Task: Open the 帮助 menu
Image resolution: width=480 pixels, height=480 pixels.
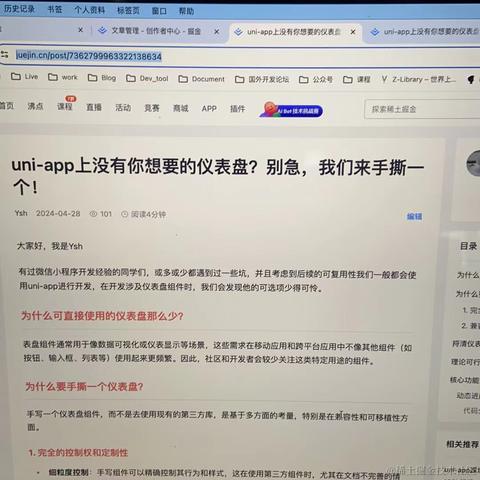Action: (x=186, y=11)
